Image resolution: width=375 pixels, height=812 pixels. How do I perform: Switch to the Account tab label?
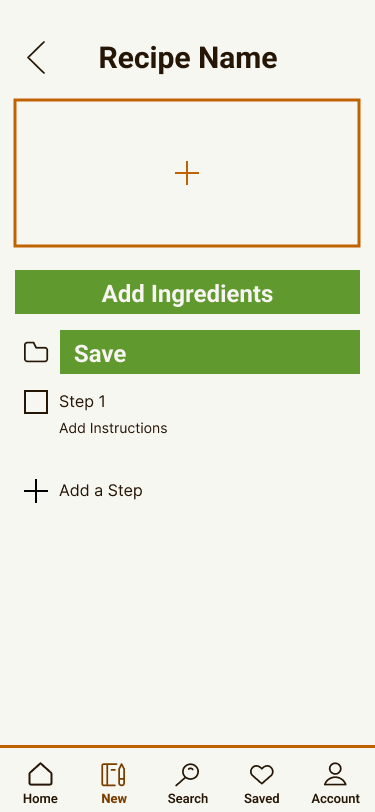pos(336,799)
